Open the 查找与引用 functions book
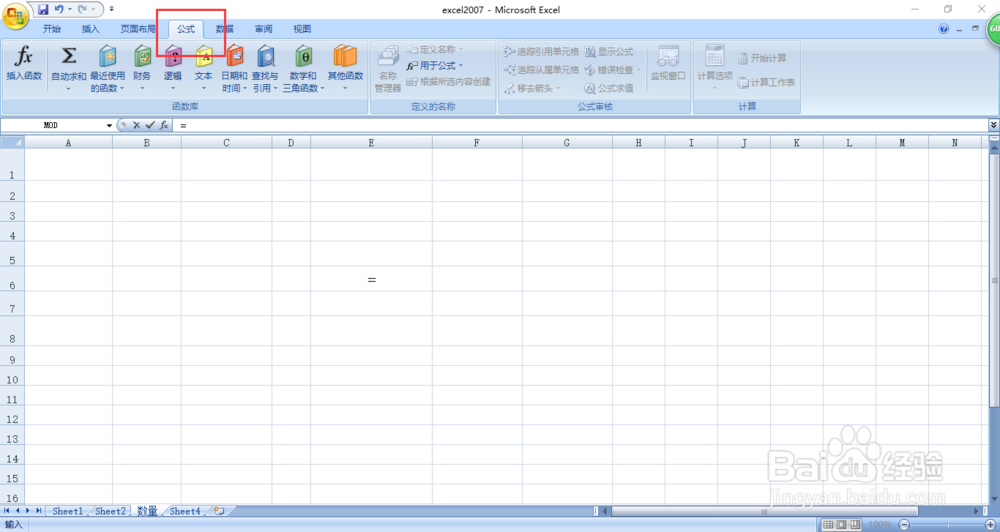 point(265,57)
